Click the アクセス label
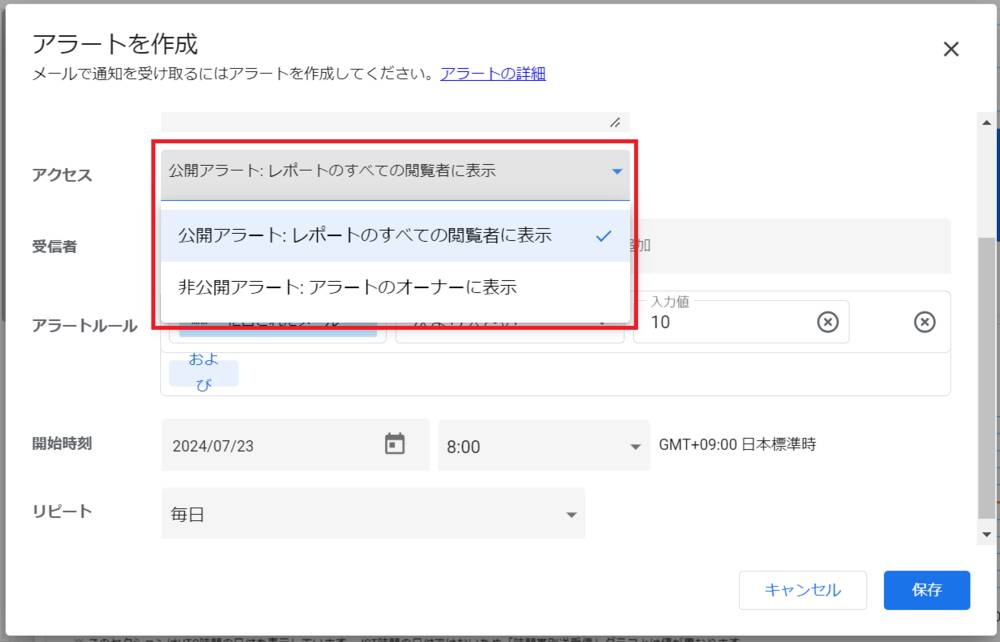The image size is (1000, 642). pos(62,175)
